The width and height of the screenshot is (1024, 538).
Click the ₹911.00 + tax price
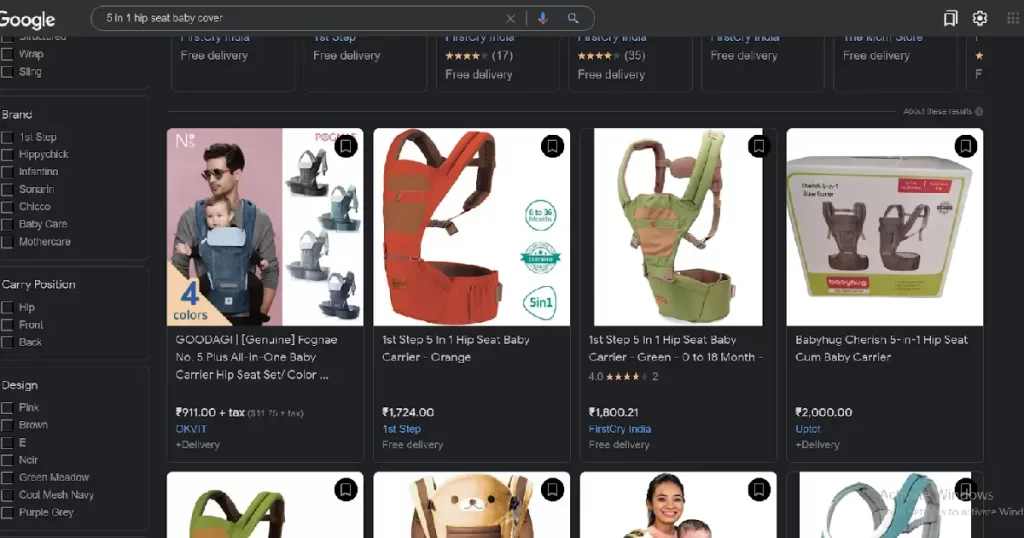210,413
